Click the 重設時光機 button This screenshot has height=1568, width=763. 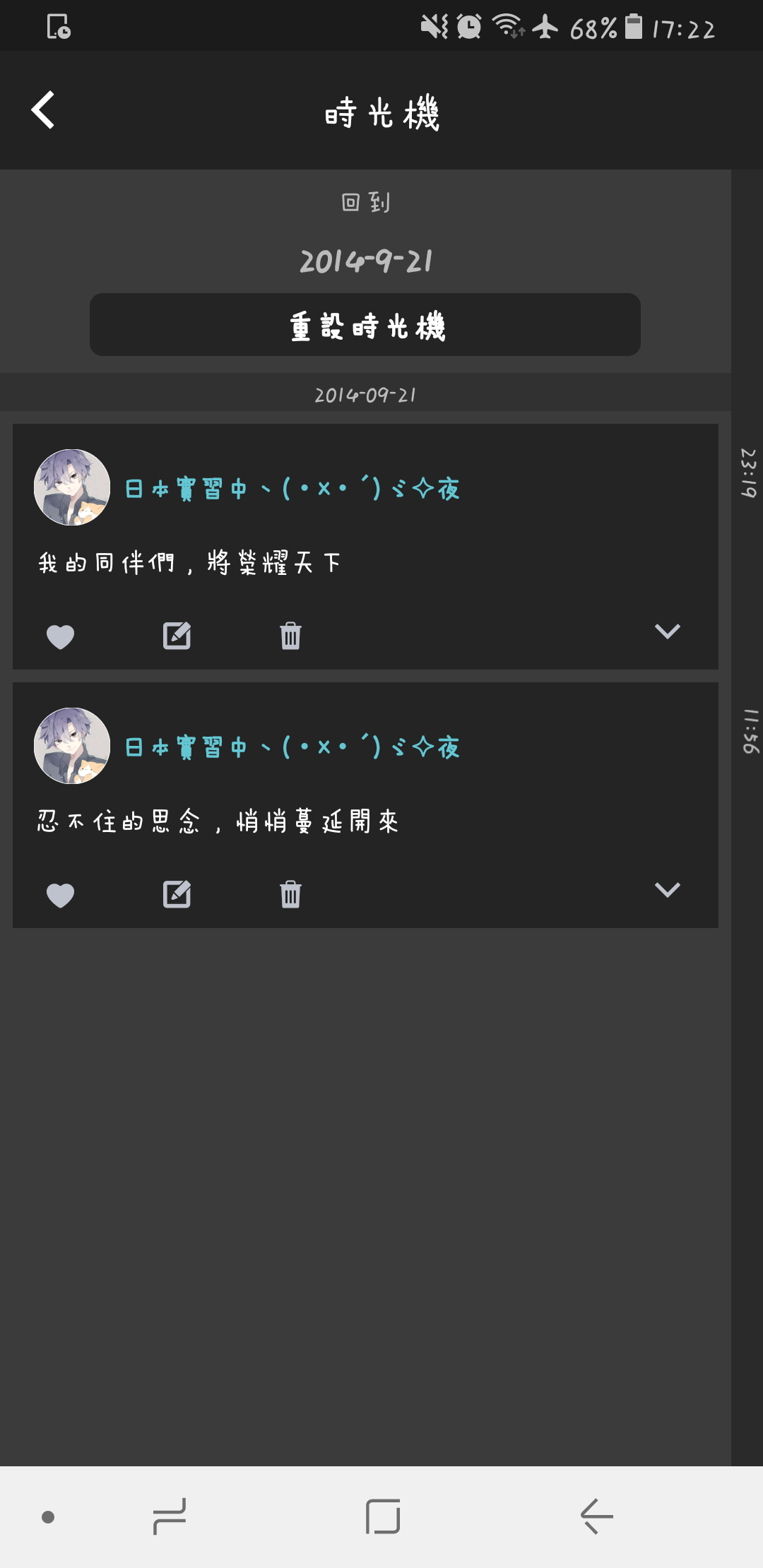[x=365, y=325]
